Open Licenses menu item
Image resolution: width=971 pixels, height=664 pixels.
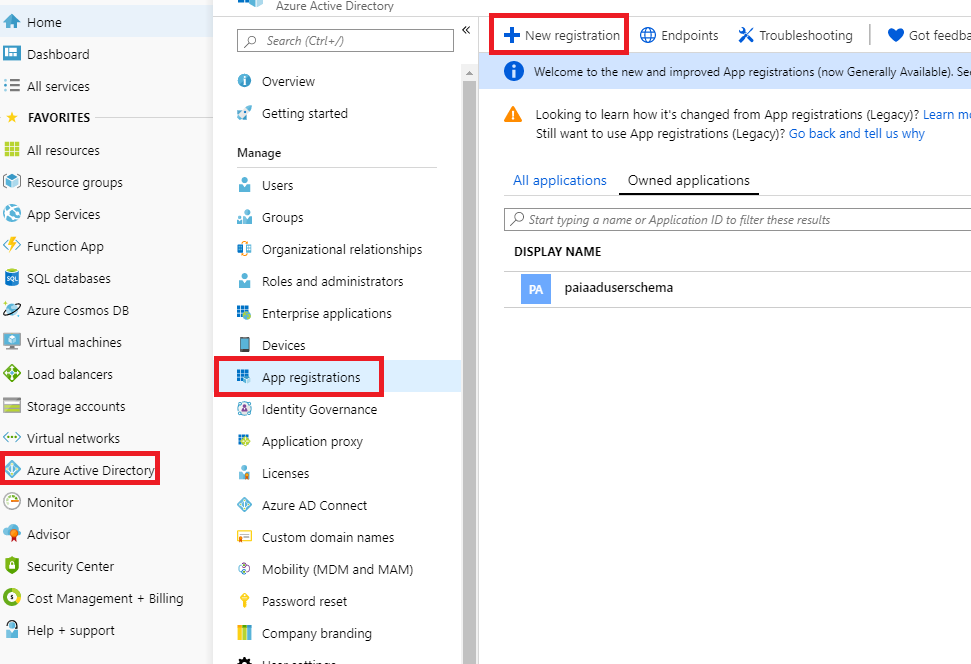pos(337,473)
